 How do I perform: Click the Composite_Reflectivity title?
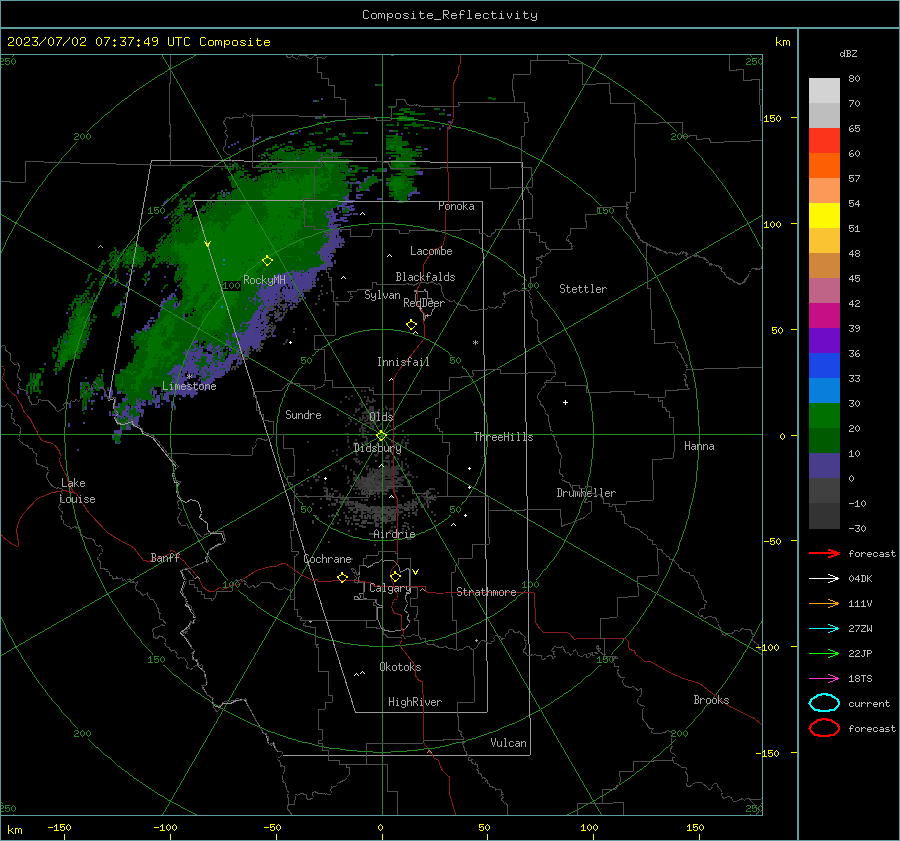tap(449, 15)
